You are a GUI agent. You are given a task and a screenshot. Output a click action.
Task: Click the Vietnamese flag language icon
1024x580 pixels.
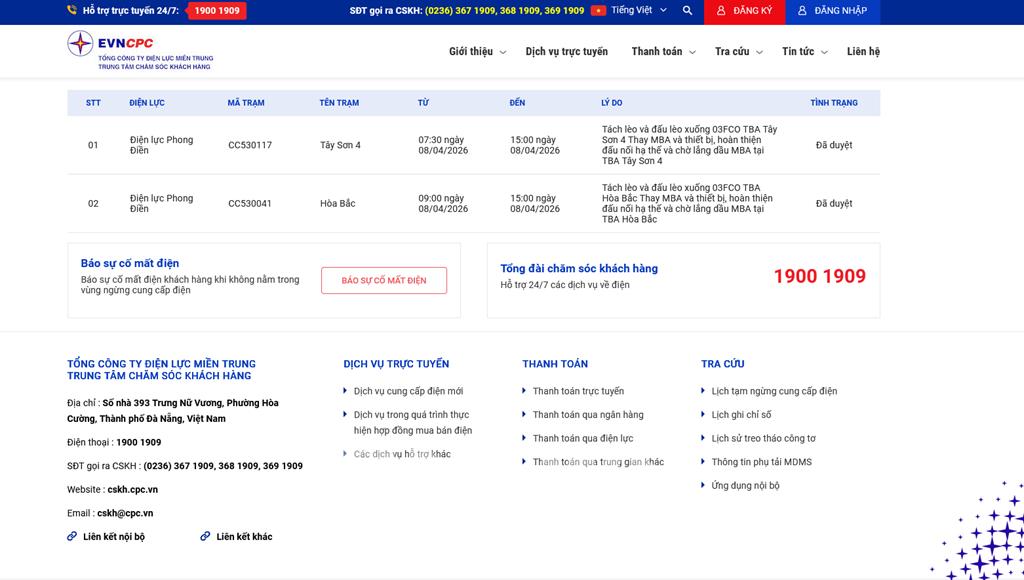[598, 11]
